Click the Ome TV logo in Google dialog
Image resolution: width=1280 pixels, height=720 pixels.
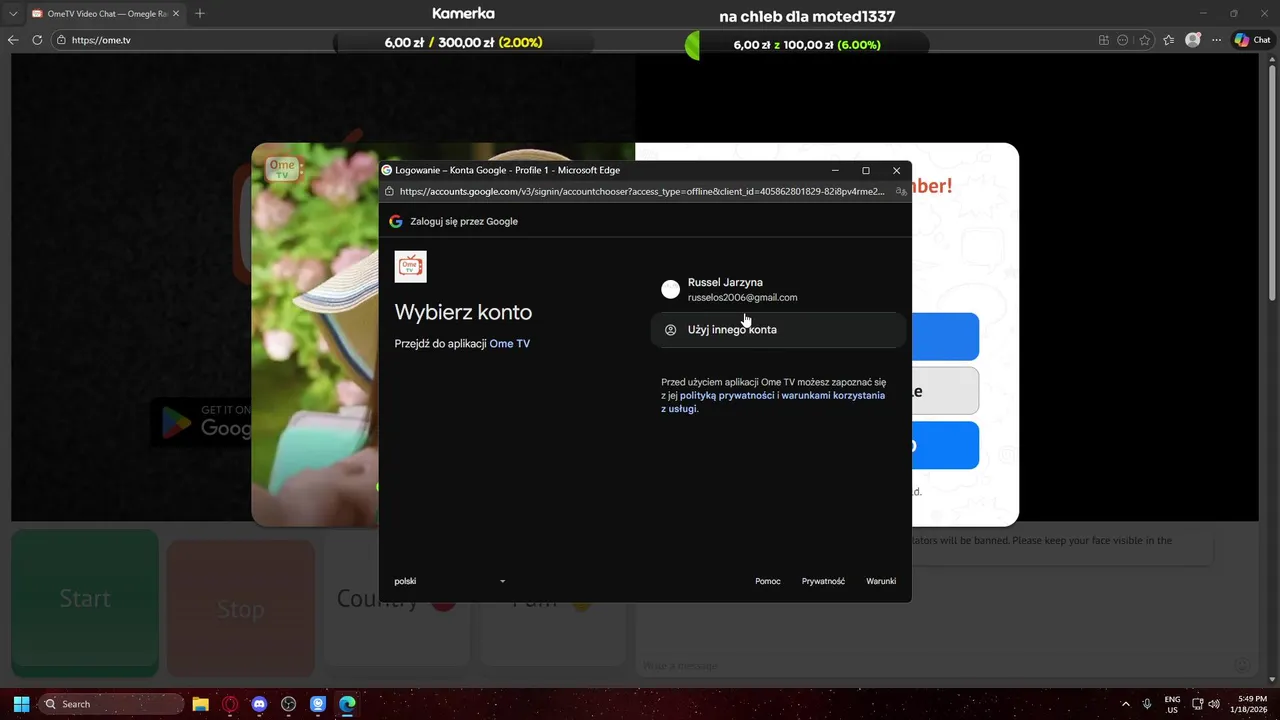tap(411, 266)
